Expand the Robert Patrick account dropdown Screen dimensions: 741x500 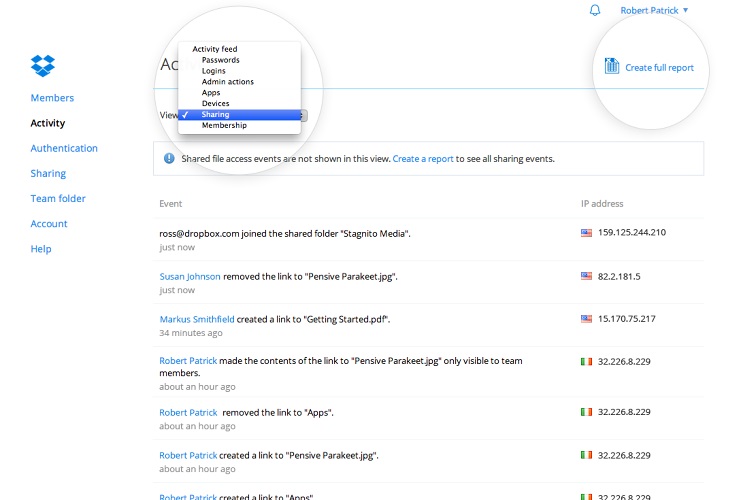click(x=654, y=11)
